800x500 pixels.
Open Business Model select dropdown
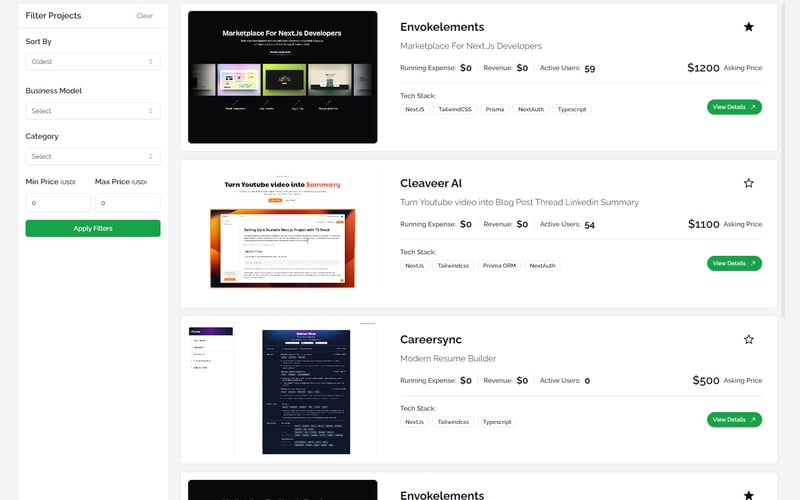[93, 111]
